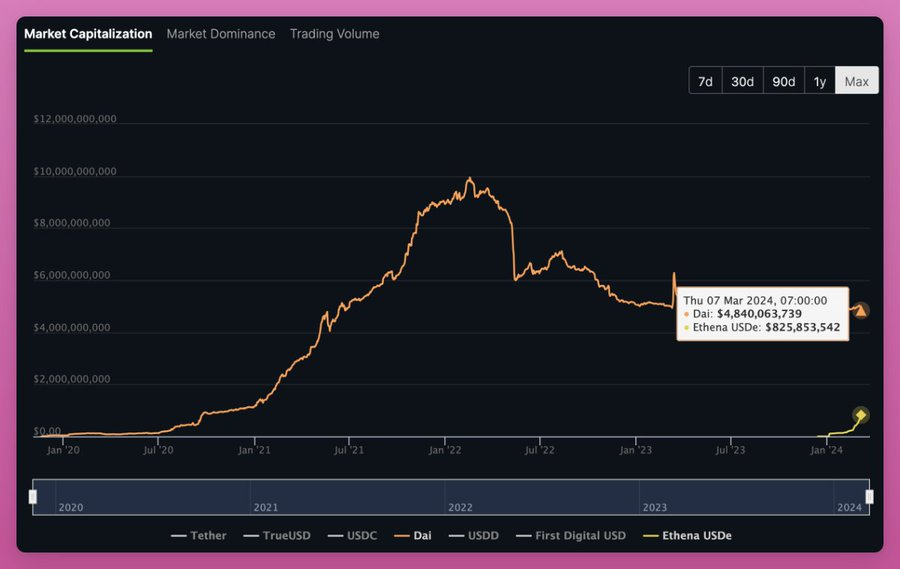The height and width of the screenshot is (569, 900).
Task: Open the Trading Volume tab
Action: tap(334, 34)
